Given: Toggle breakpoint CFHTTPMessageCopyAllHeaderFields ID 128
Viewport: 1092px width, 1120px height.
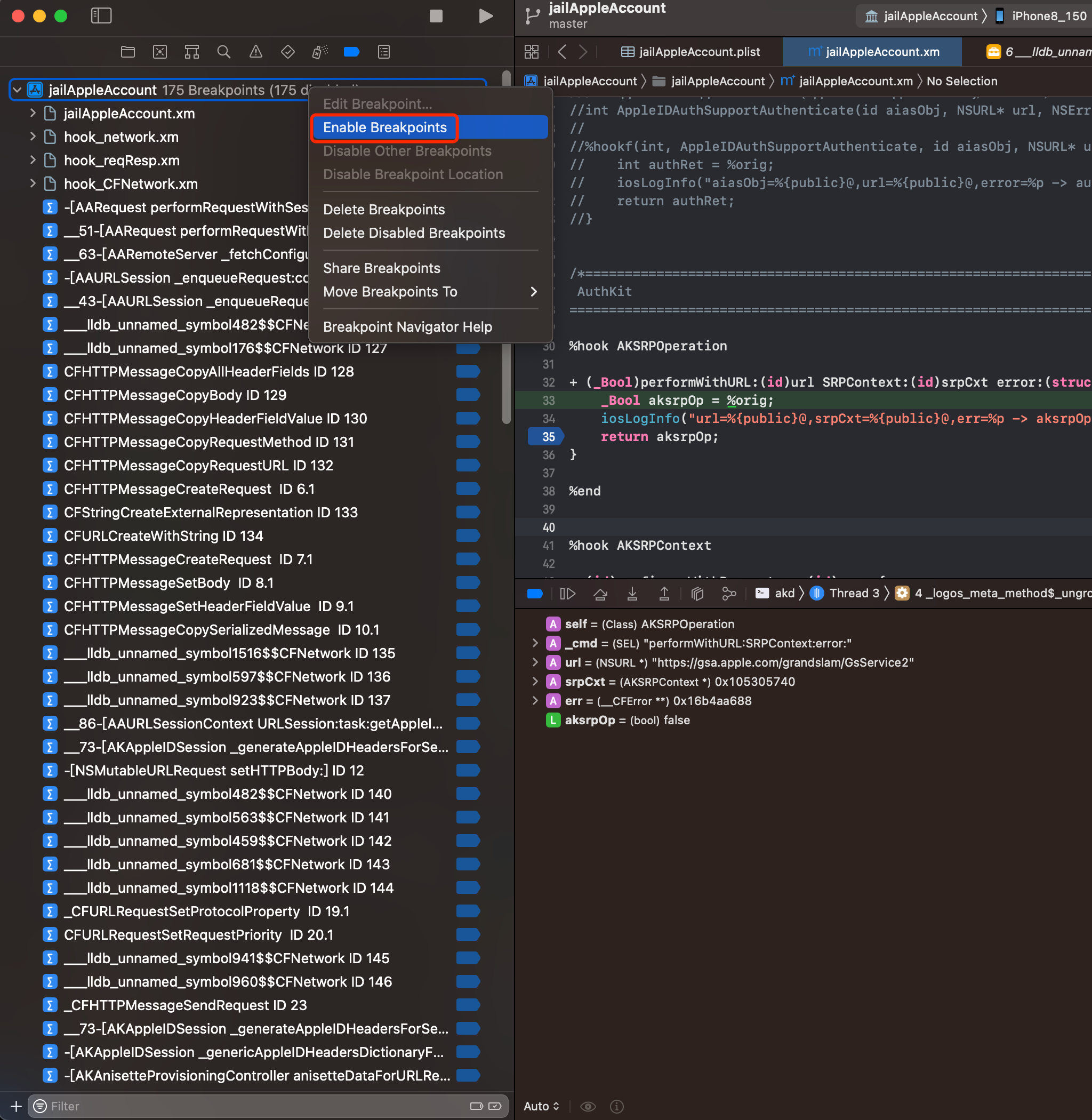Looking at the screenshot, I should click(468, 372).
